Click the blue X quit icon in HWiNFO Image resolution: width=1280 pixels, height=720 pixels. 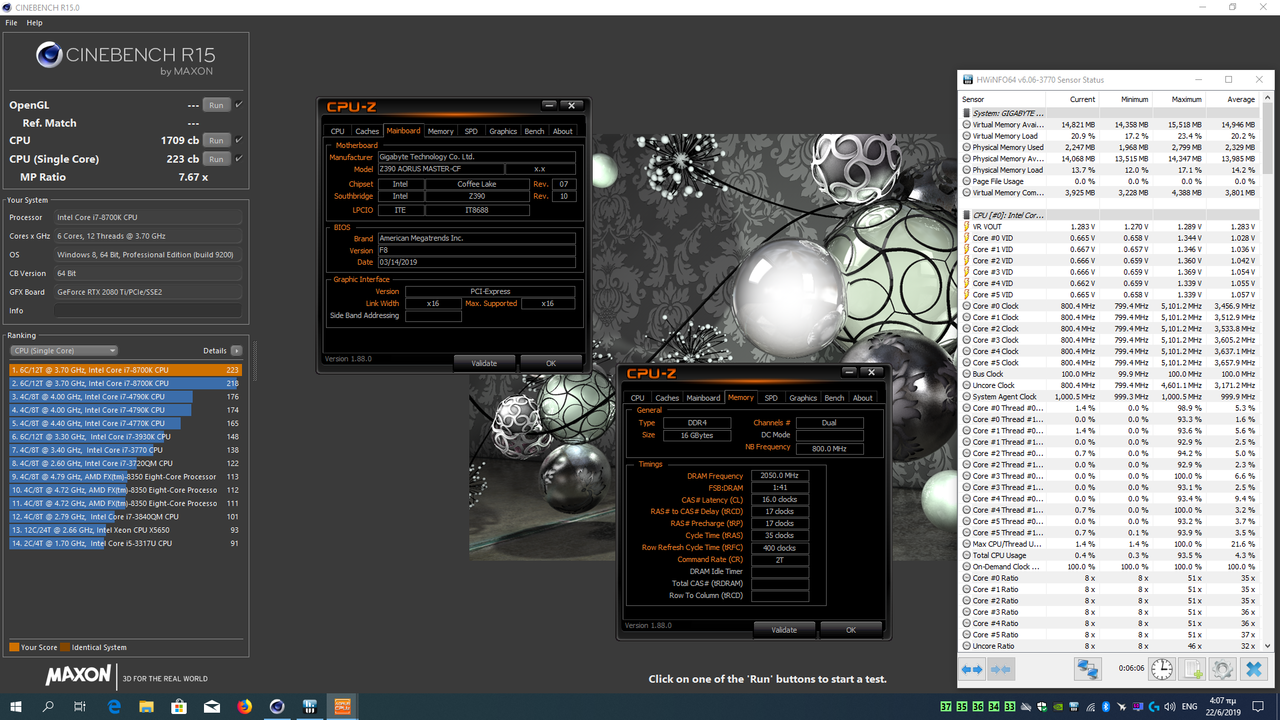(x=1254, y=669)
